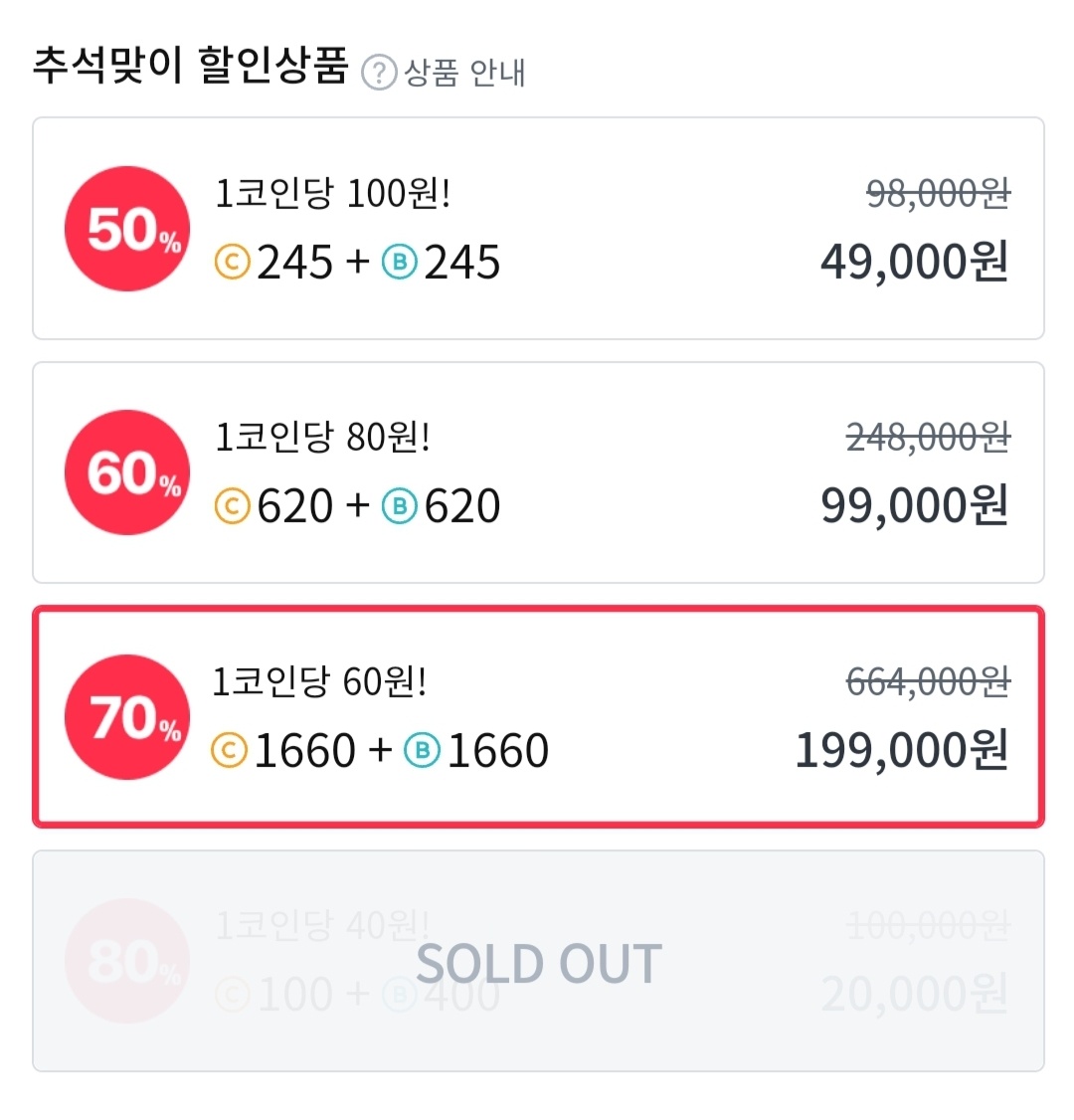Click the red 70% discount badge
This screenshot has height=1120, width=1074.
pyautogui.click(x=127, y=717)
